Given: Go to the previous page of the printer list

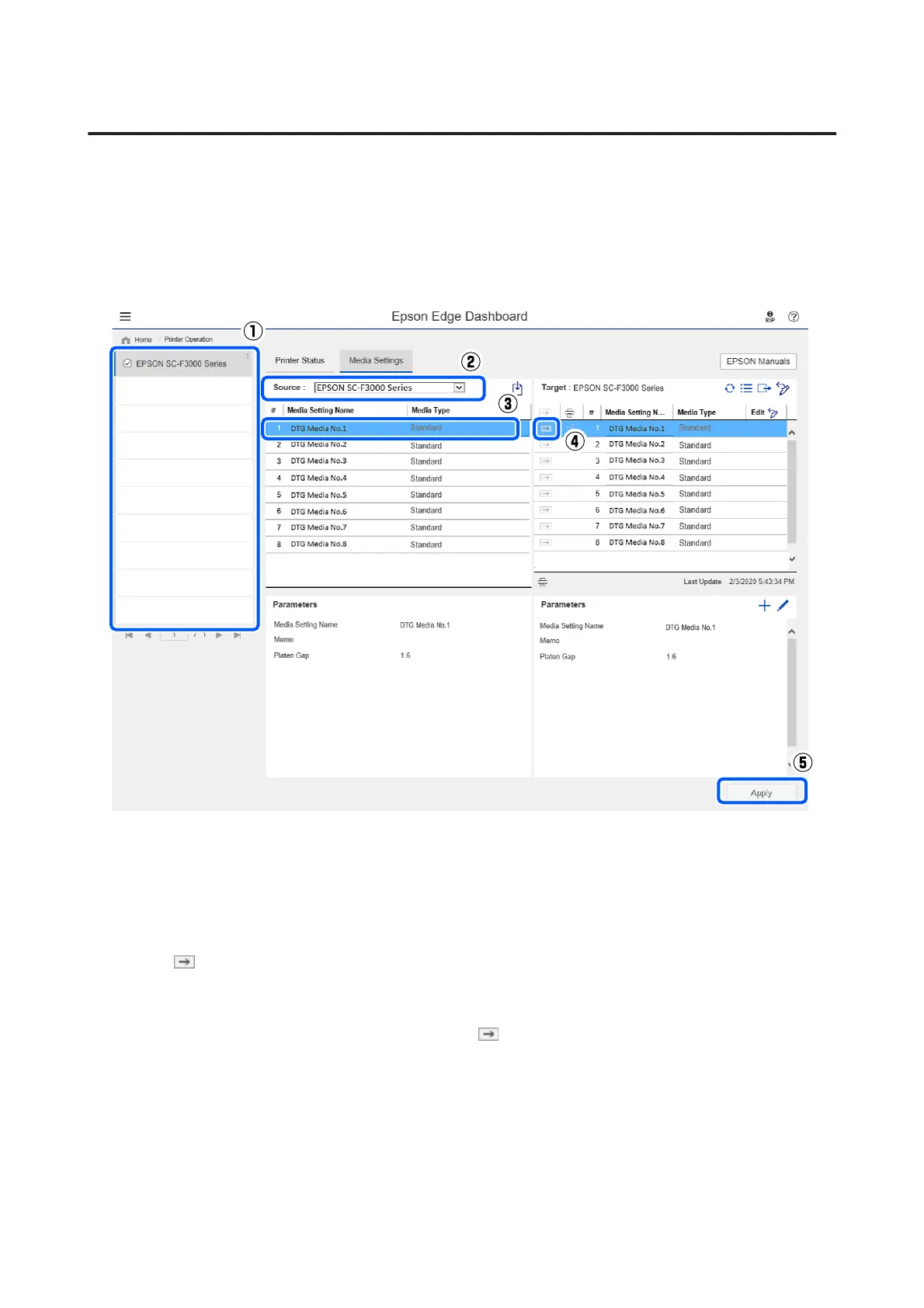Looking at the screenshot, I should point(148,635).
